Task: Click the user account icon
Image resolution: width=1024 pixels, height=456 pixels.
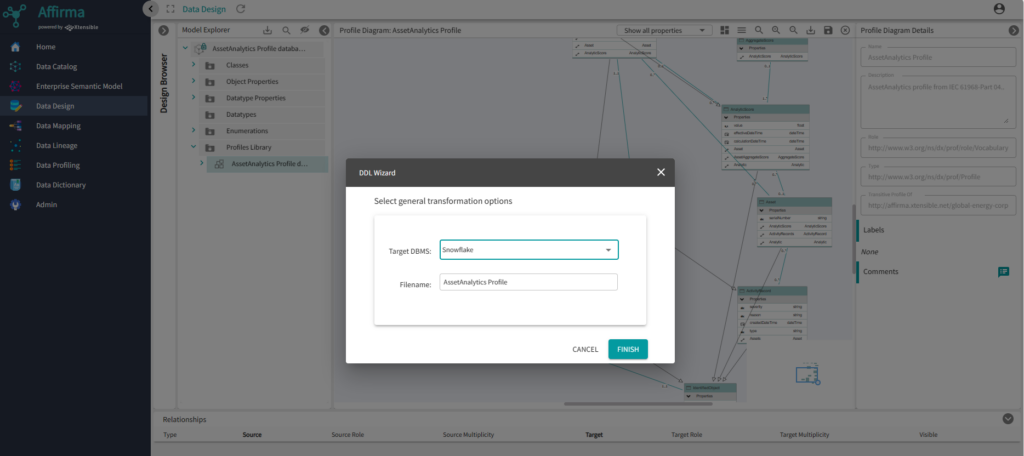Action: click(x=998, y=9)
